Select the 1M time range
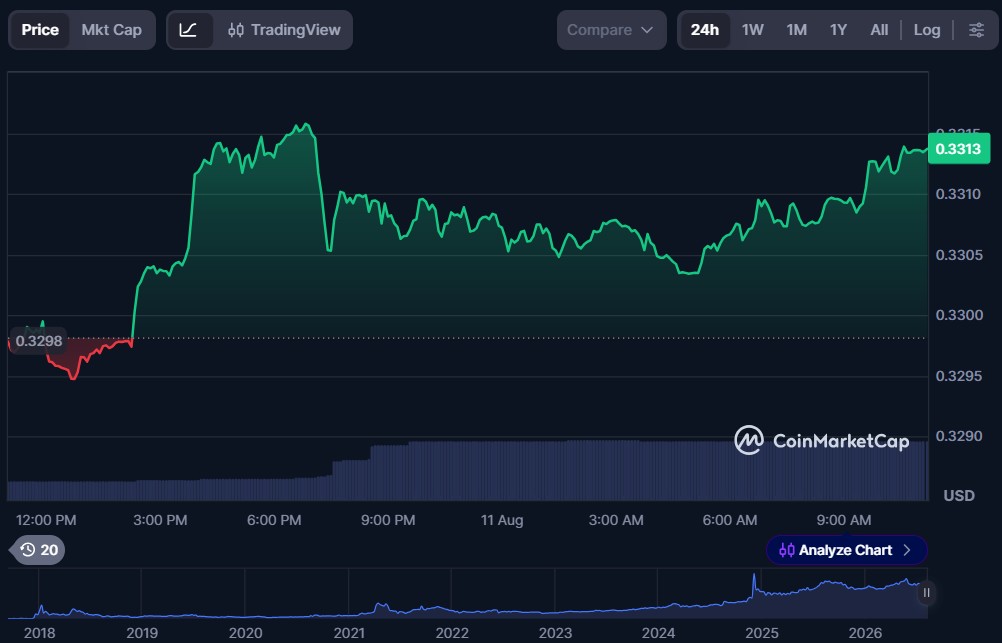Screen dimensions: 1002x643 click(796, 30)
